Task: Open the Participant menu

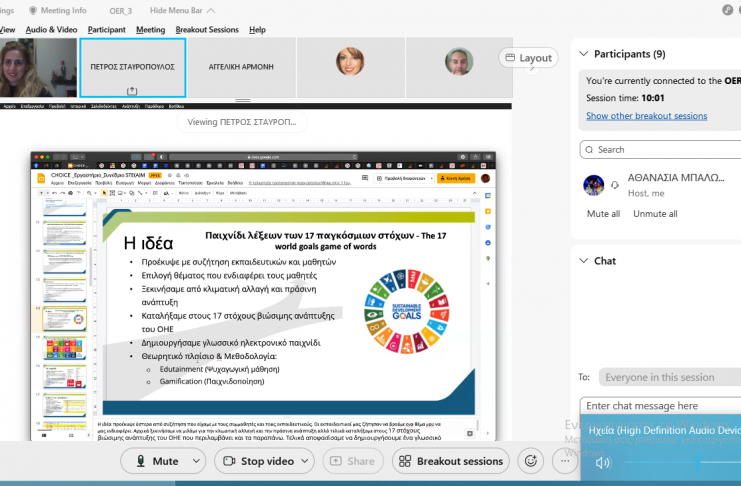Action: click(106, 30)
